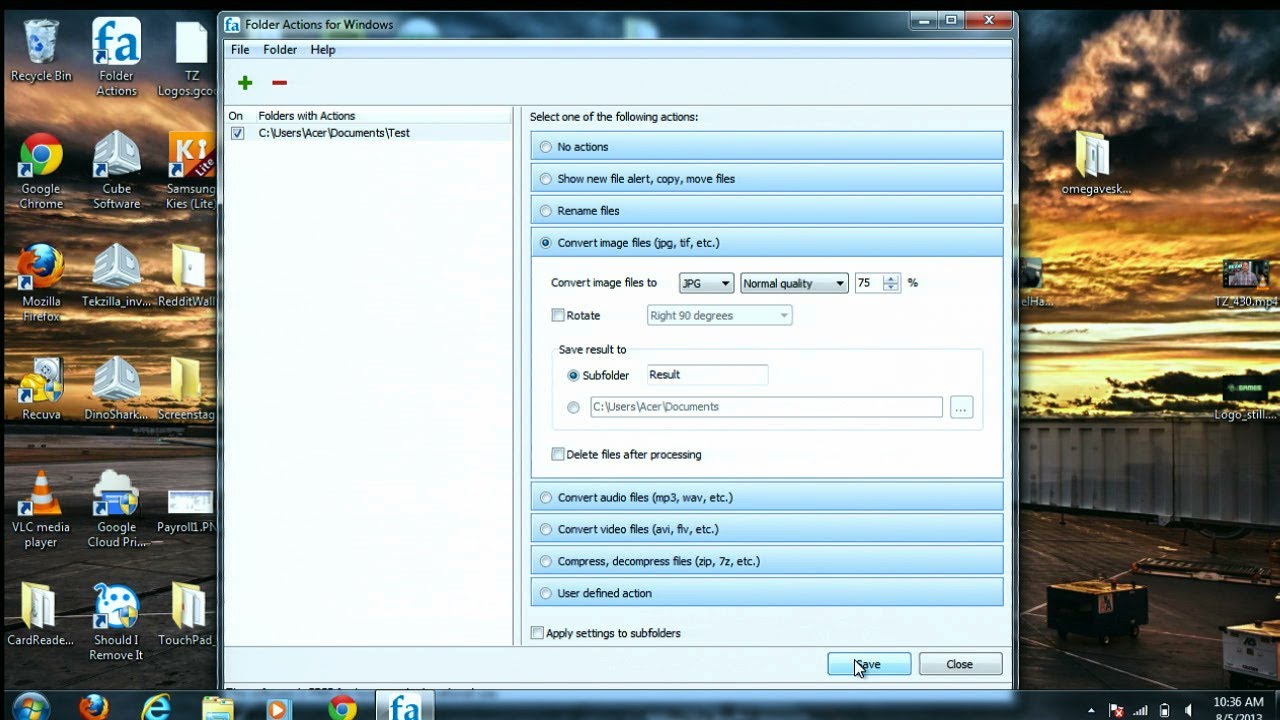Open Recycle Bin desktop icon
1280x720 pixels.
tap(41, 52)
